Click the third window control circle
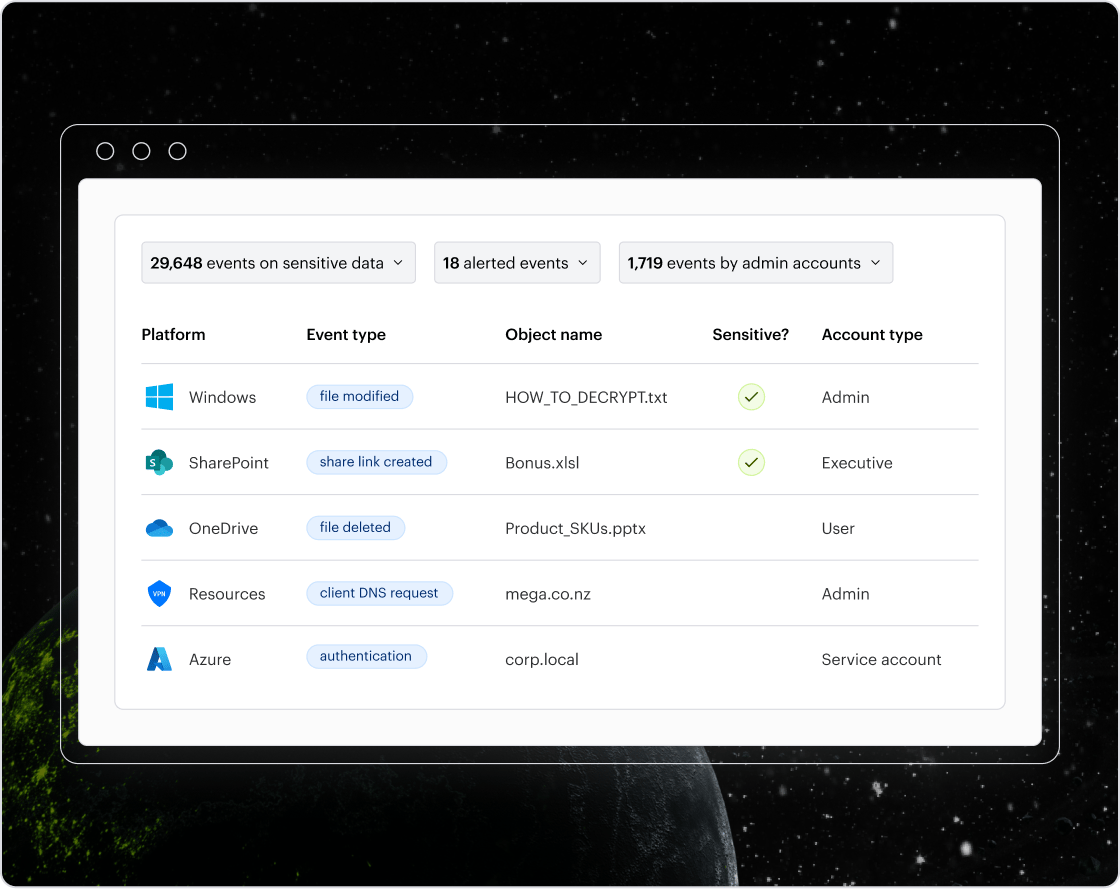 (177, 151)
